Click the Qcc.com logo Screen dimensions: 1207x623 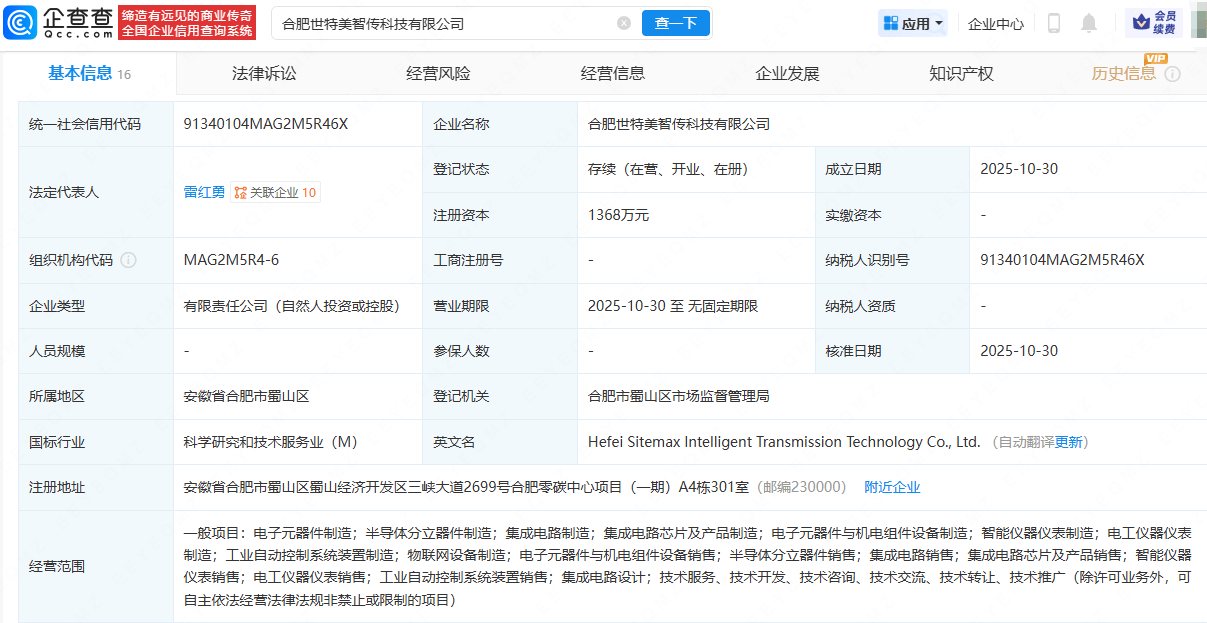tap(66, 22)
